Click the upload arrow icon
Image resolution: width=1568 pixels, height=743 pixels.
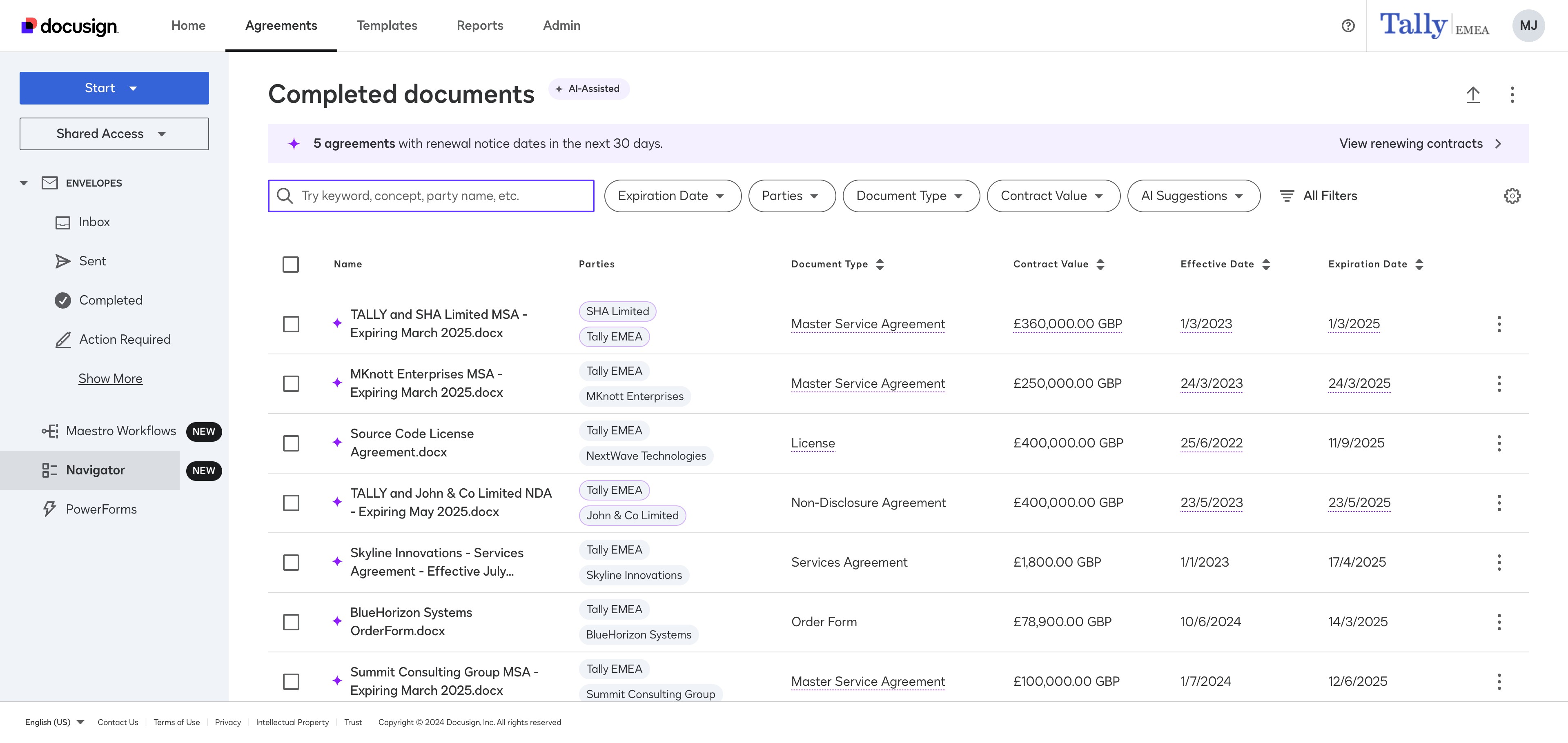(x=1472, y=94)
